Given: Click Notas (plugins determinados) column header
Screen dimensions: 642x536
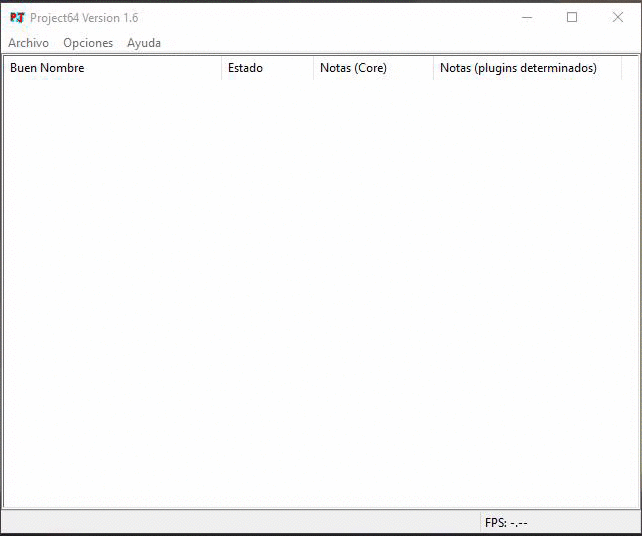Looking at the screenshot, I should click(x=527, y=68).
